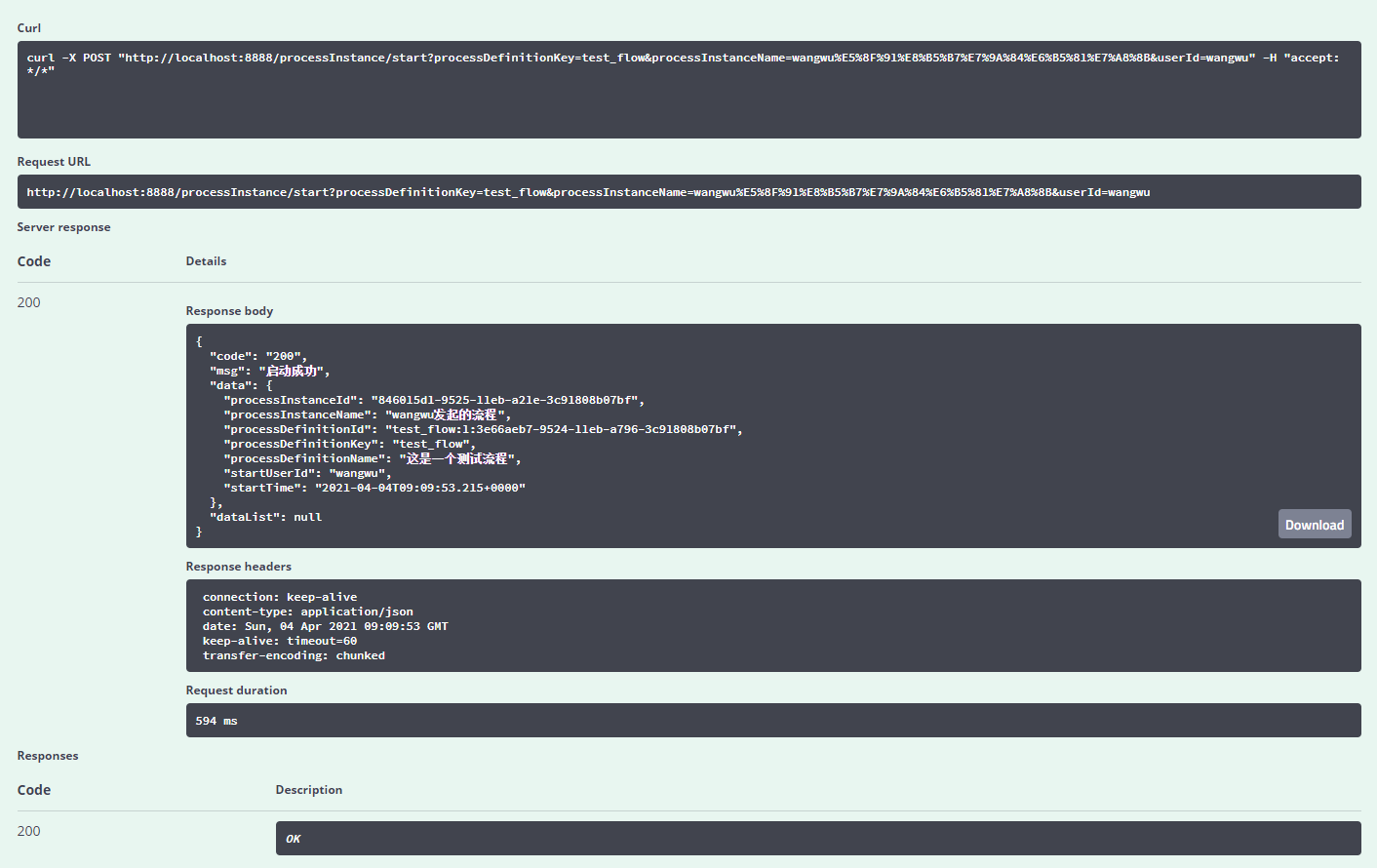Click the OK description block
Viewport: 1377px width, 868px height.
pyautogui.click(x=817, y=839)
